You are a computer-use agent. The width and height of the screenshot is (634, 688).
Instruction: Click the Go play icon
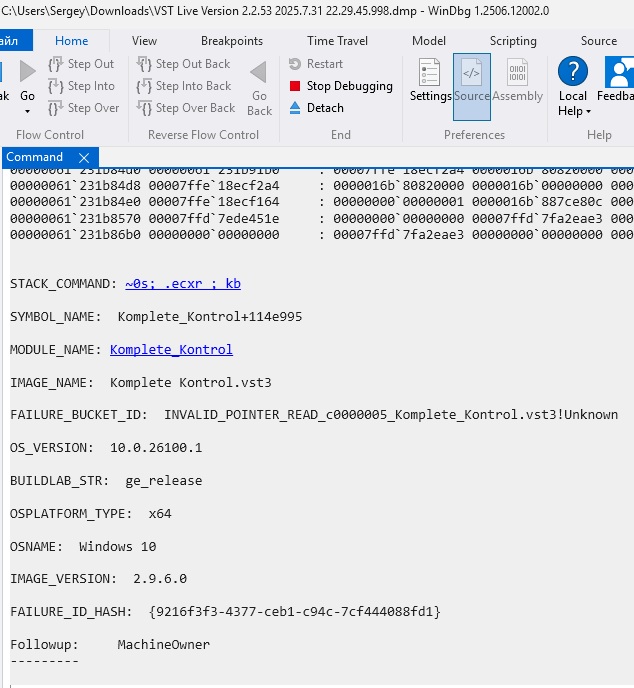pyautogui.click(x=27, y=71)
